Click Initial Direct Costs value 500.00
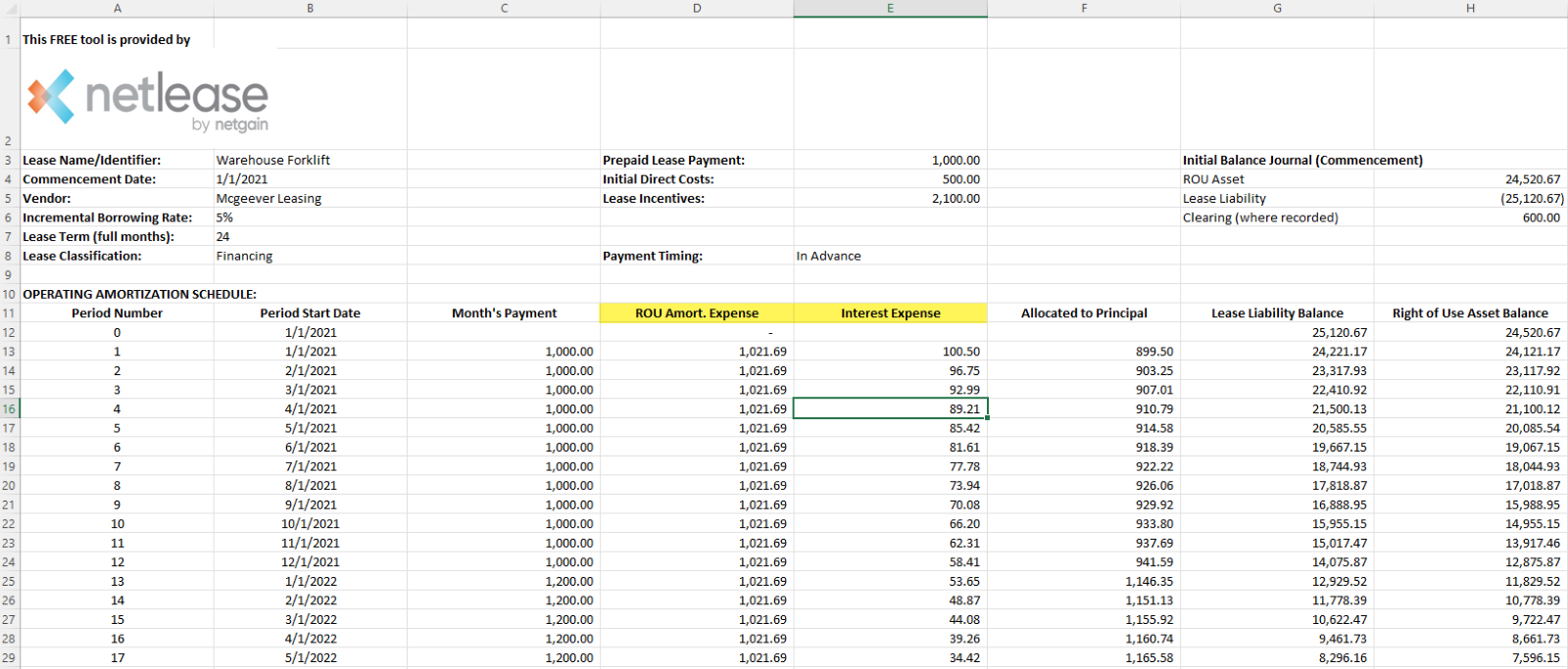The height and width of the screenshot is (669, 1568). tap(890, 179)
